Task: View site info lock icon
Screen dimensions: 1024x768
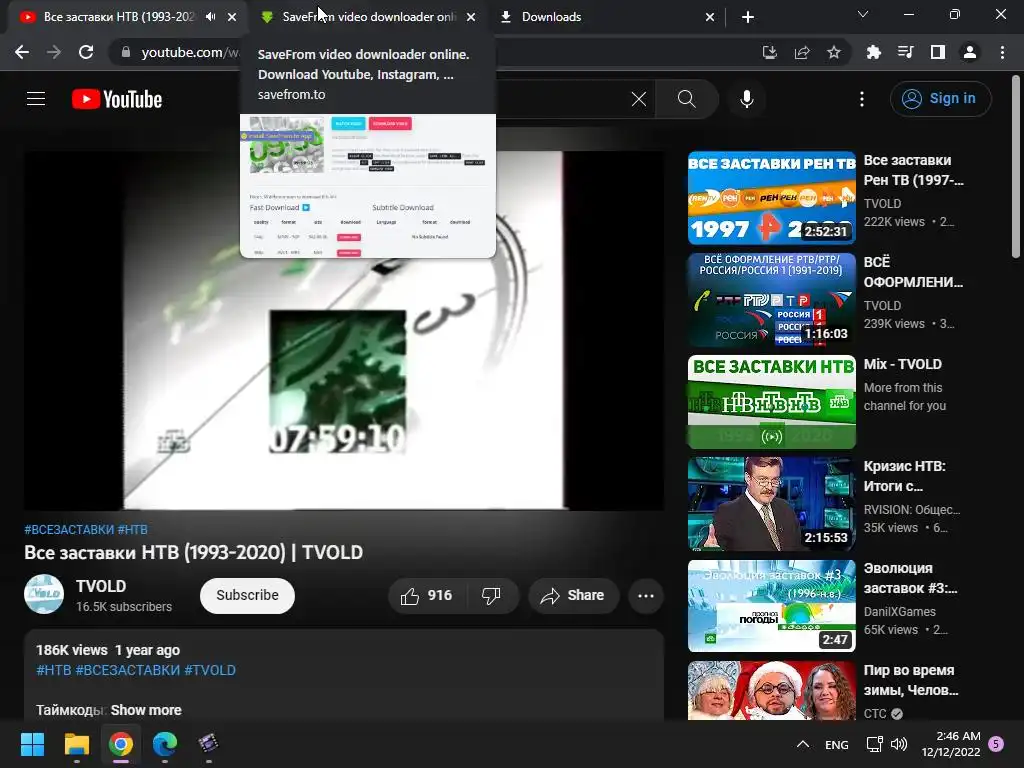Action: point(126,52)
